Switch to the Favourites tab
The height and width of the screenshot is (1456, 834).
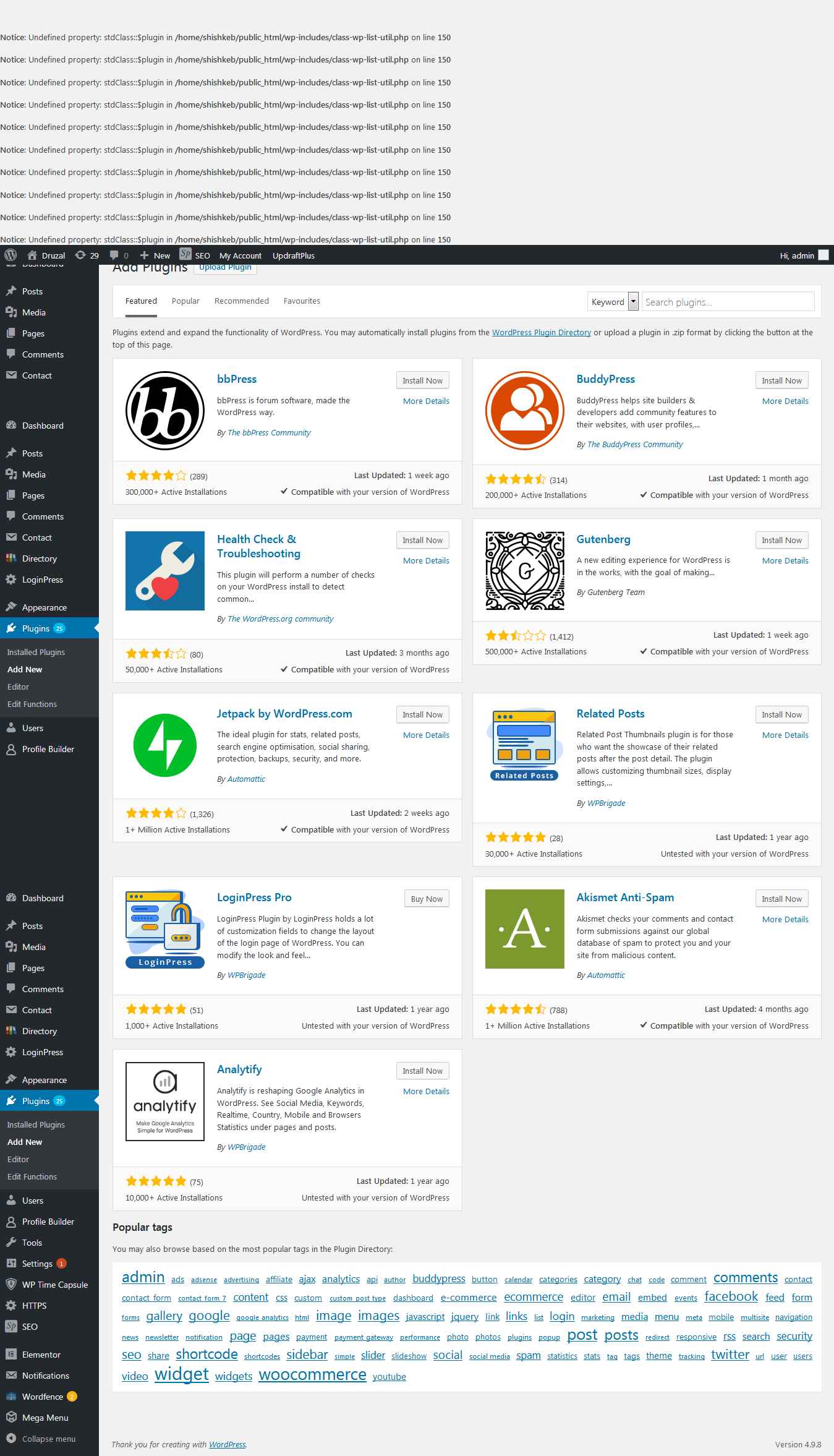302,301
